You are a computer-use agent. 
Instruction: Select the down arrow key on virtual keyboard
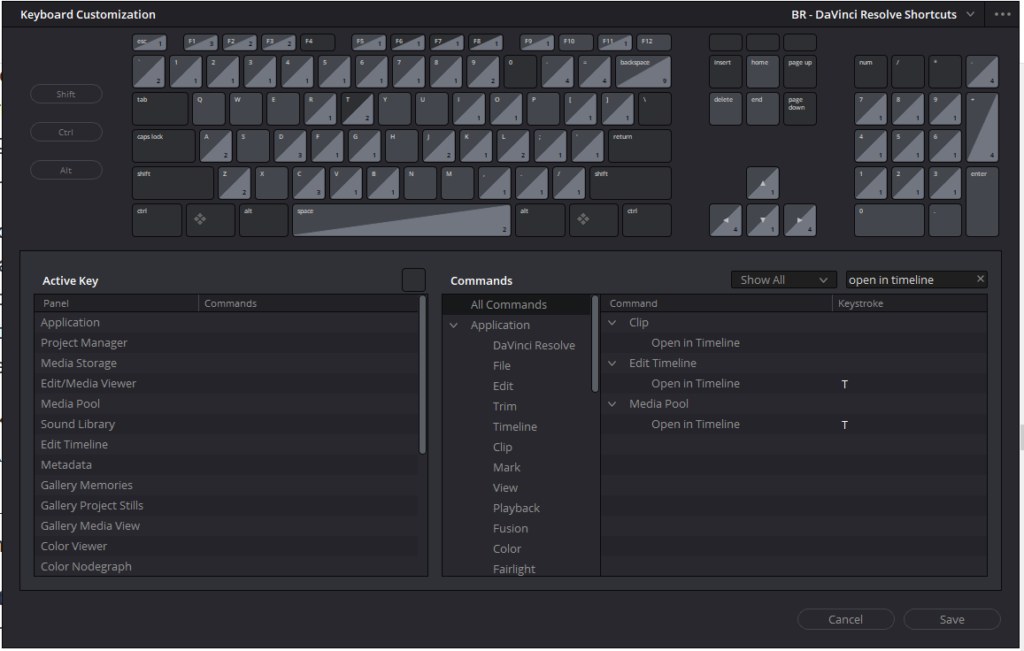click(762, 220)
